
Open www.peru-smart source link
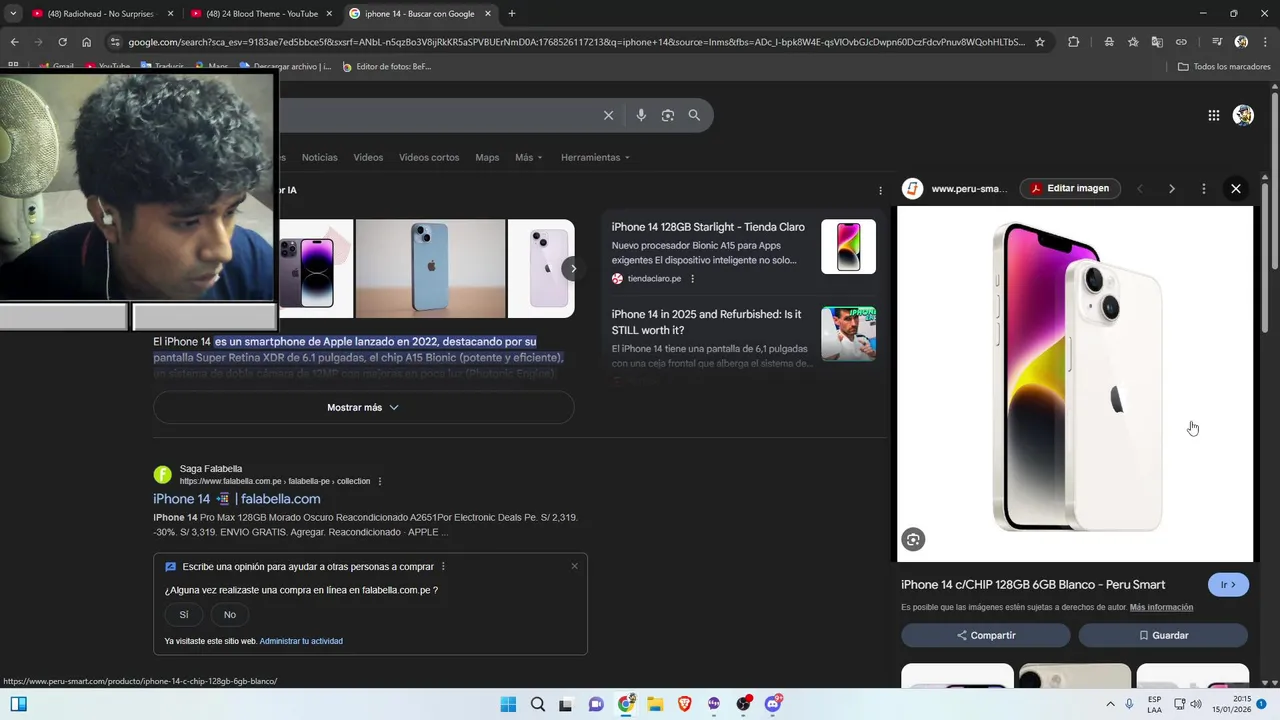[x=969, y=188]
